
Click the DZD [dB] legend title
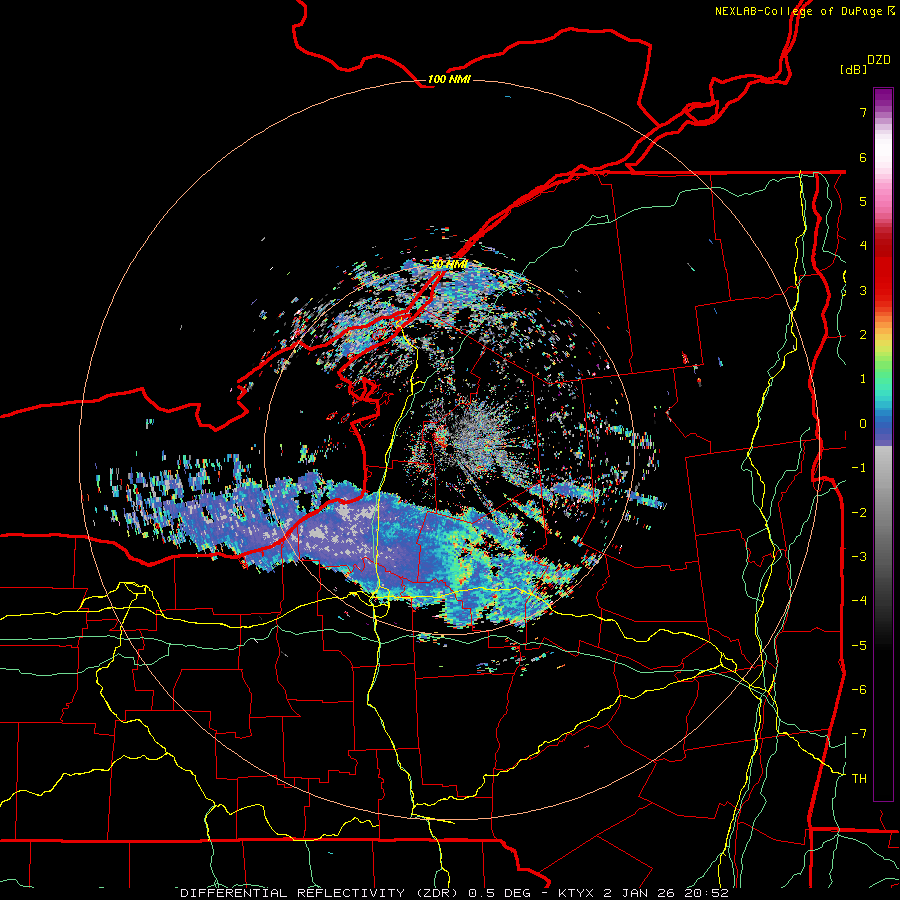865,64
